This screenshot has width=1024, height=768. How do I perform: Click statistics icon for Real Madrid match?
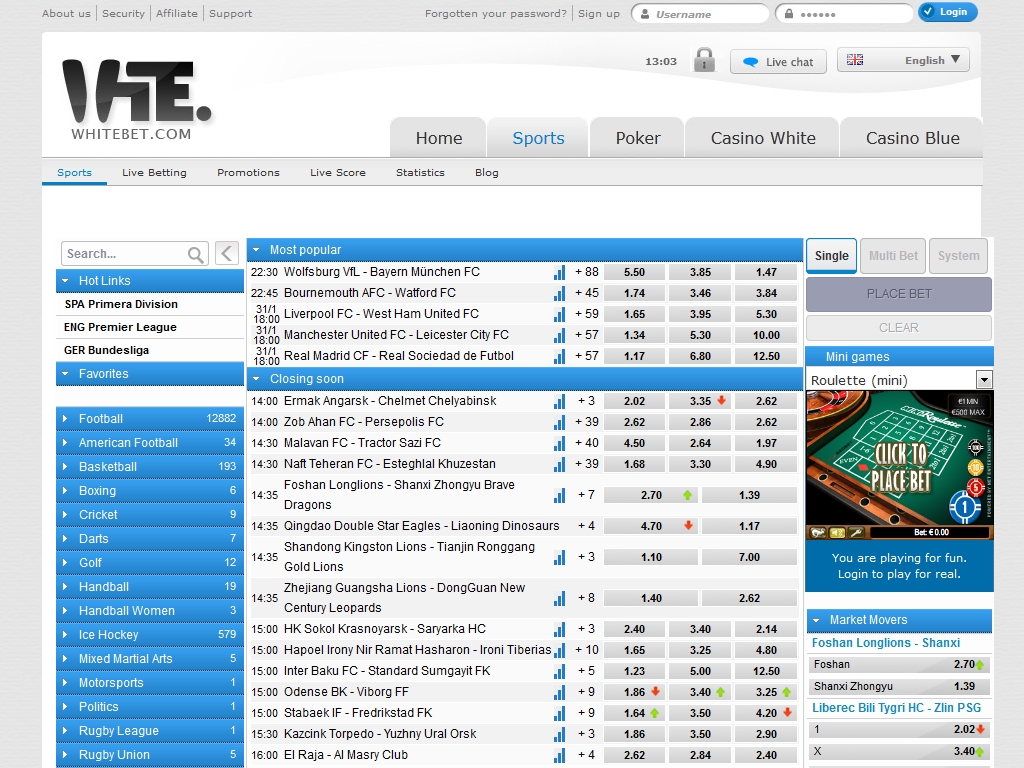pyautogui.click(x=559, y=356)
